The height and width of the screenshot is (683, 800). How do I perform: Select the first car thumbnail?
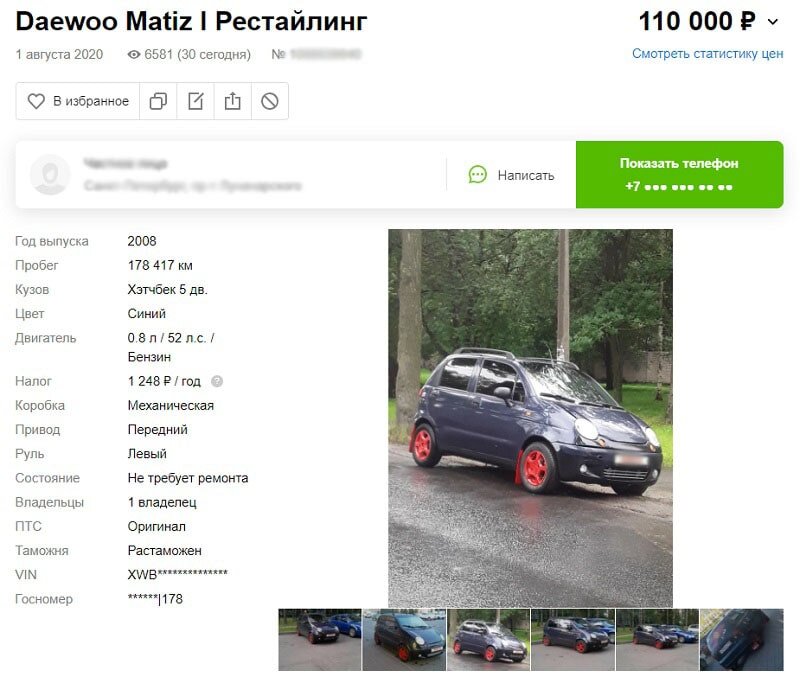[x=320, y=640]
